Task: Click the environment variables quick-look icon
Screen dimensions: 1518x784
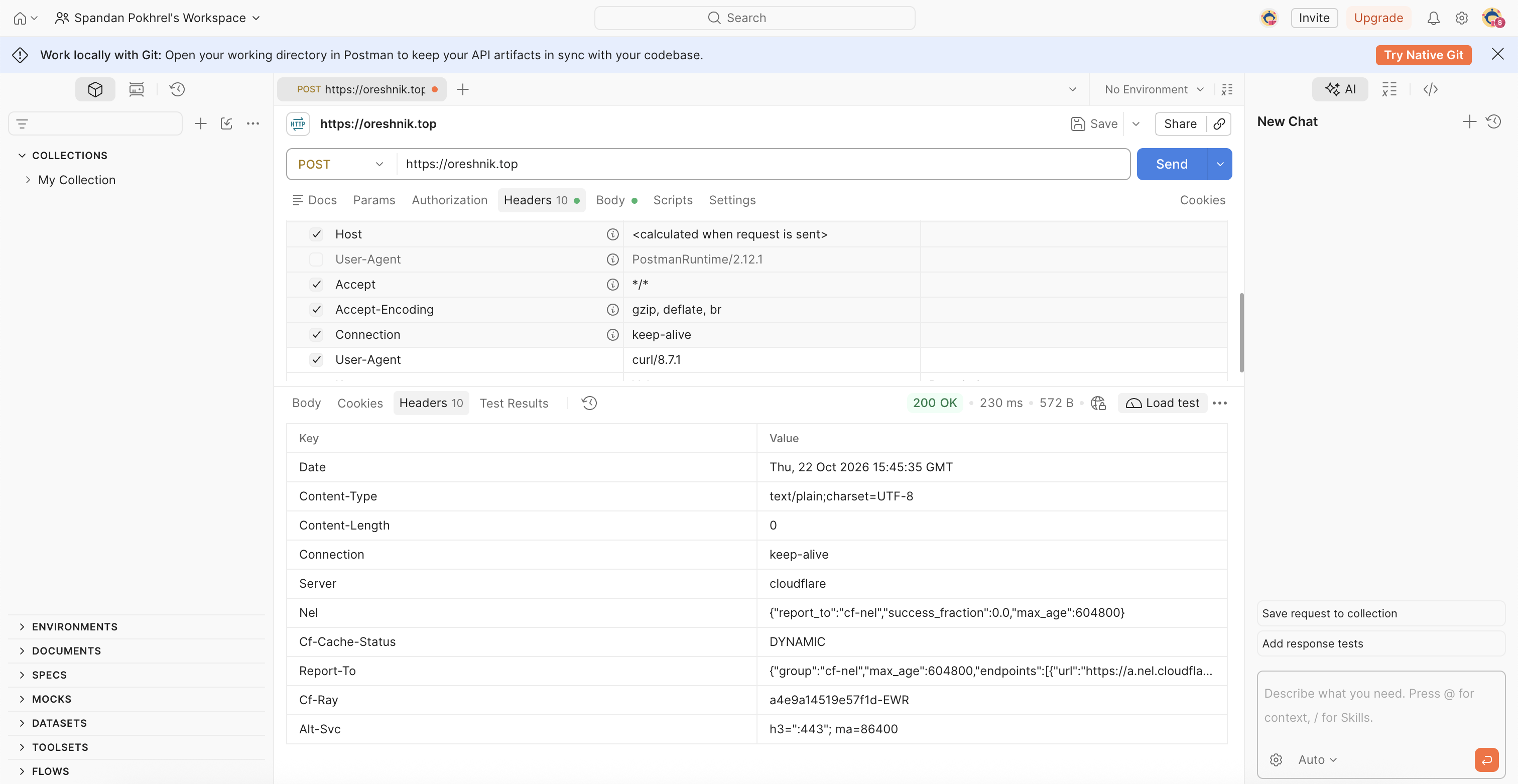Action: pyautogui.click(x=1227, y=89)
